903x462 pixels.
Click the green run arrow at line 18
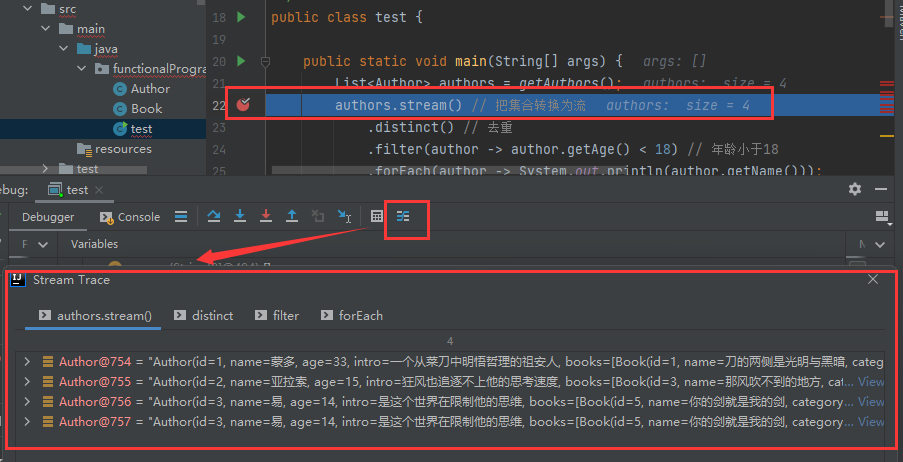[241, 17]
